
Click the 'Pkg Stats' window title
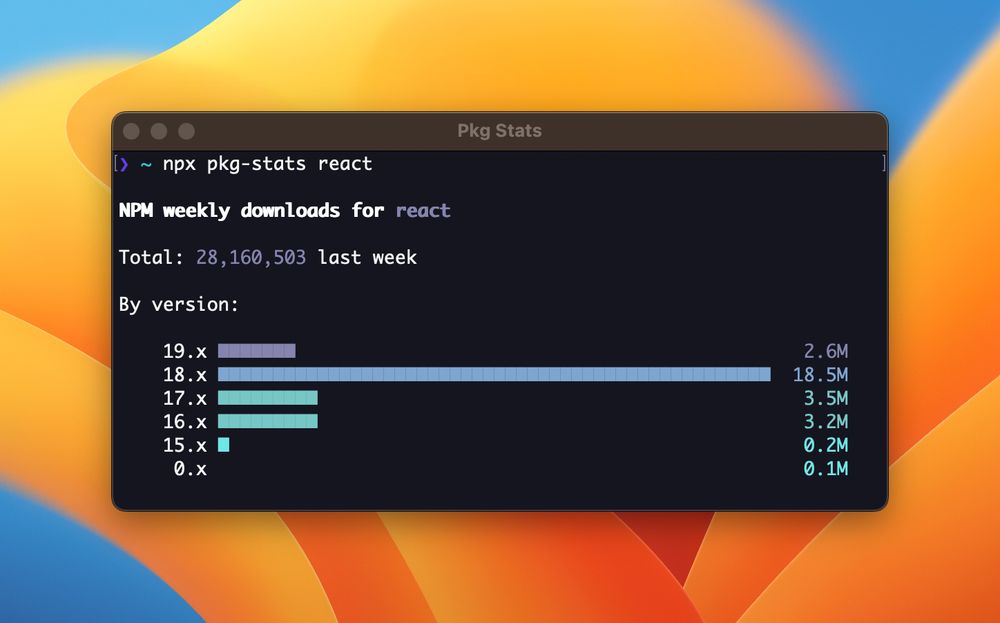[499, 131]
